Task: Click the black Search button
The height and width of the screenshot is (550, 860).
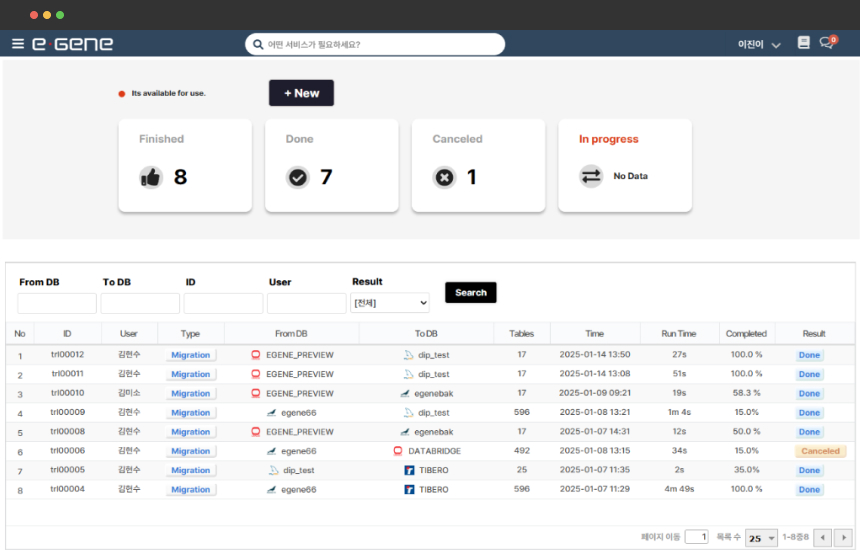Action: [470, 293]
